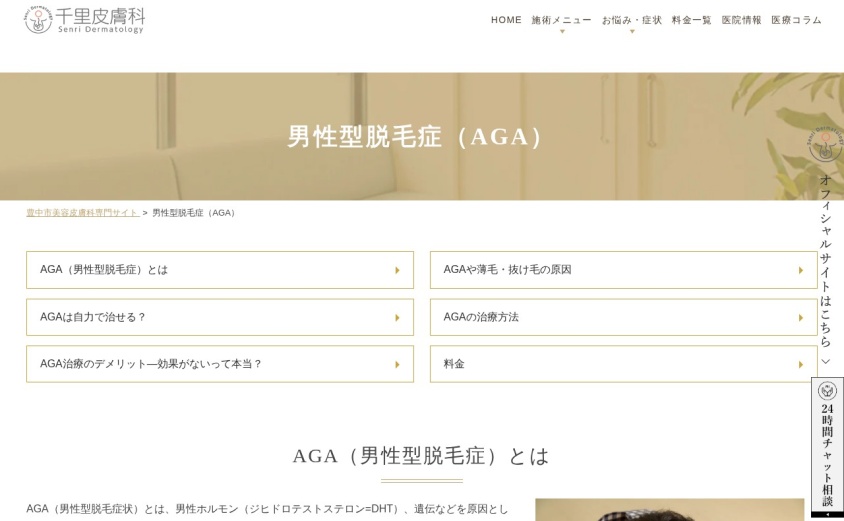The image size is (844, 521).
Task: Expand the arrow under お悩み・症状
Action: click(632, 32)
